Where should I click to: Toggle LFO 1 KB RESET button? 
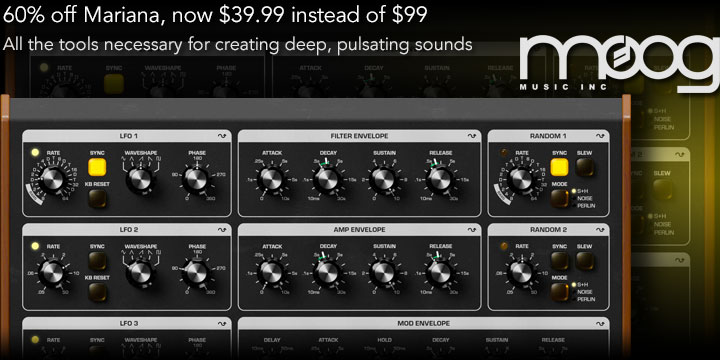coord(97,198)
